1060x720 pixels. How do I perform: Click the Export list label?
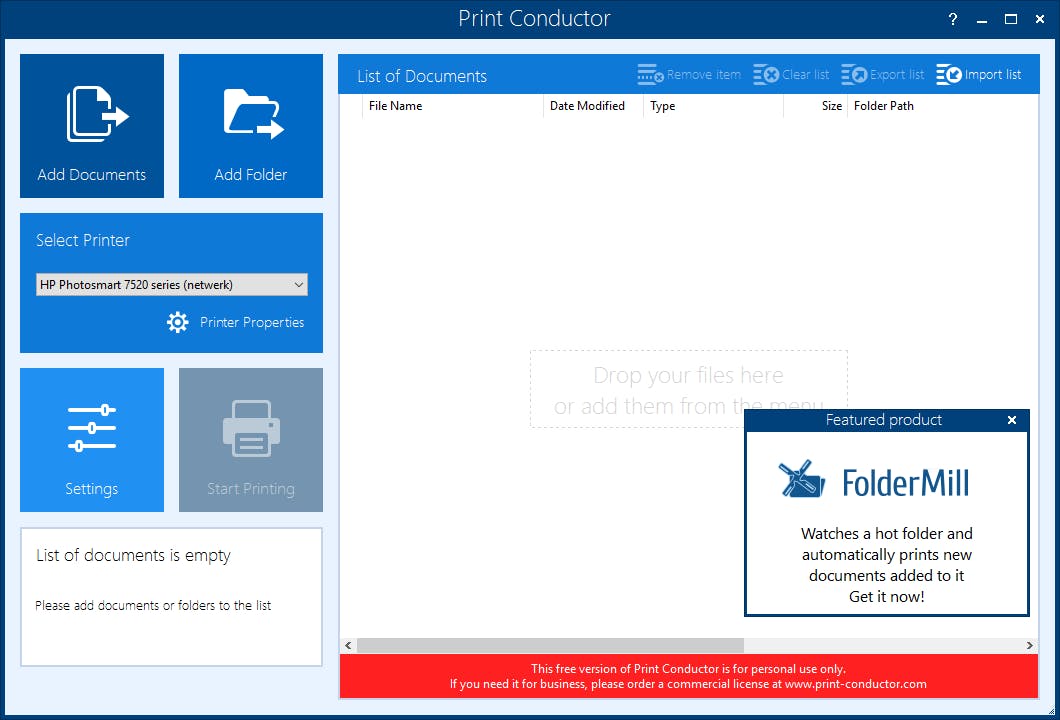pyautogui.click(x=896, y=74)
